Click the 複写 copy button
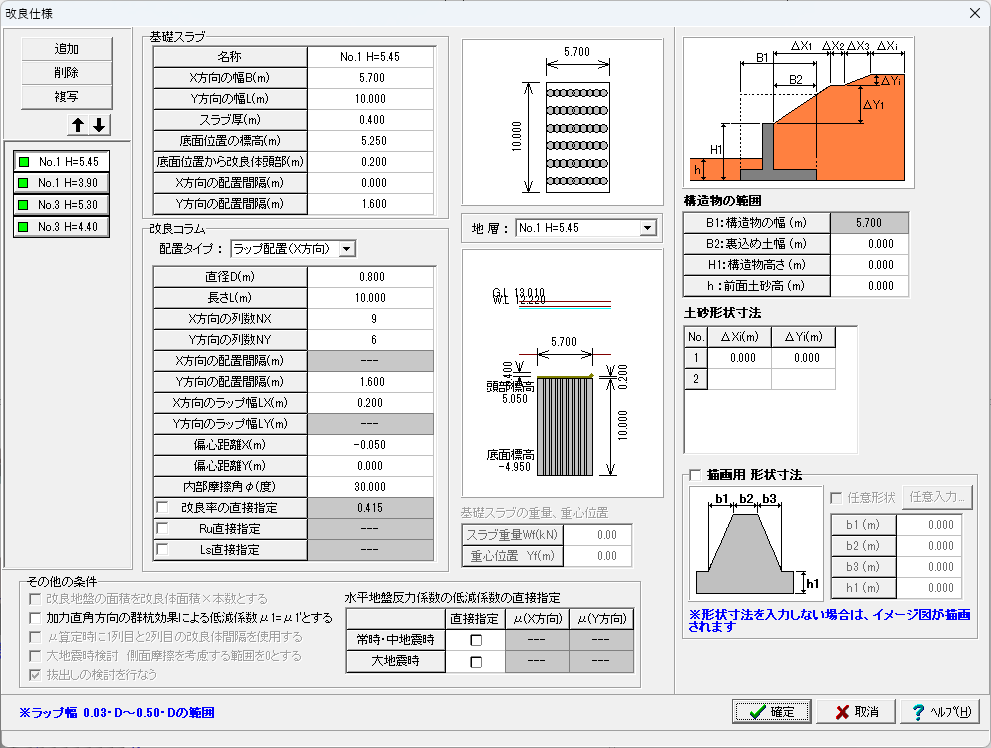Image resolution: width=991 pixels, height=748 pixels. tap(67, 97)
